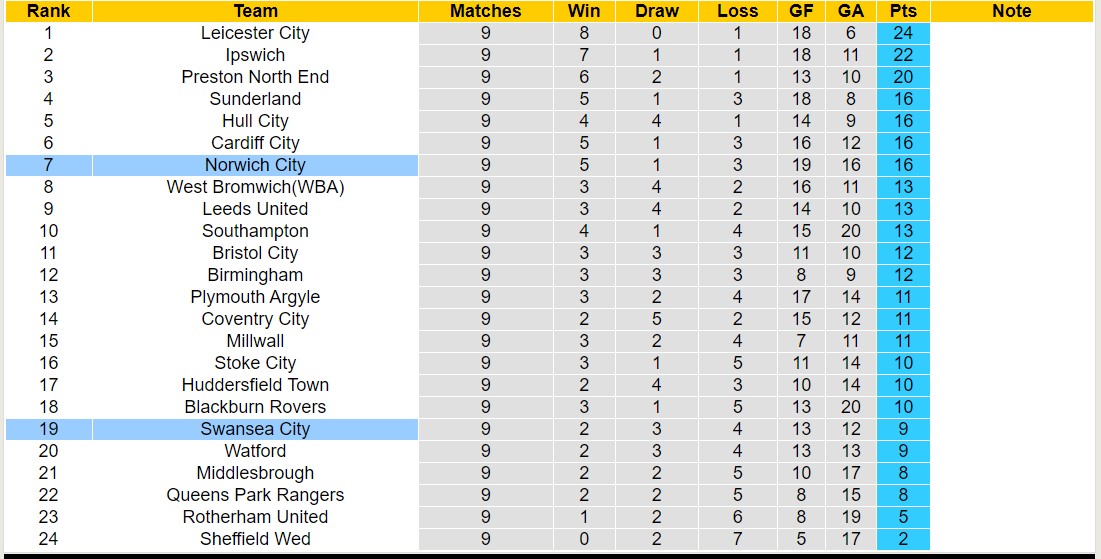
Task: Select Queens Park Rangers in the table
Action: click(x=255, y=495)
